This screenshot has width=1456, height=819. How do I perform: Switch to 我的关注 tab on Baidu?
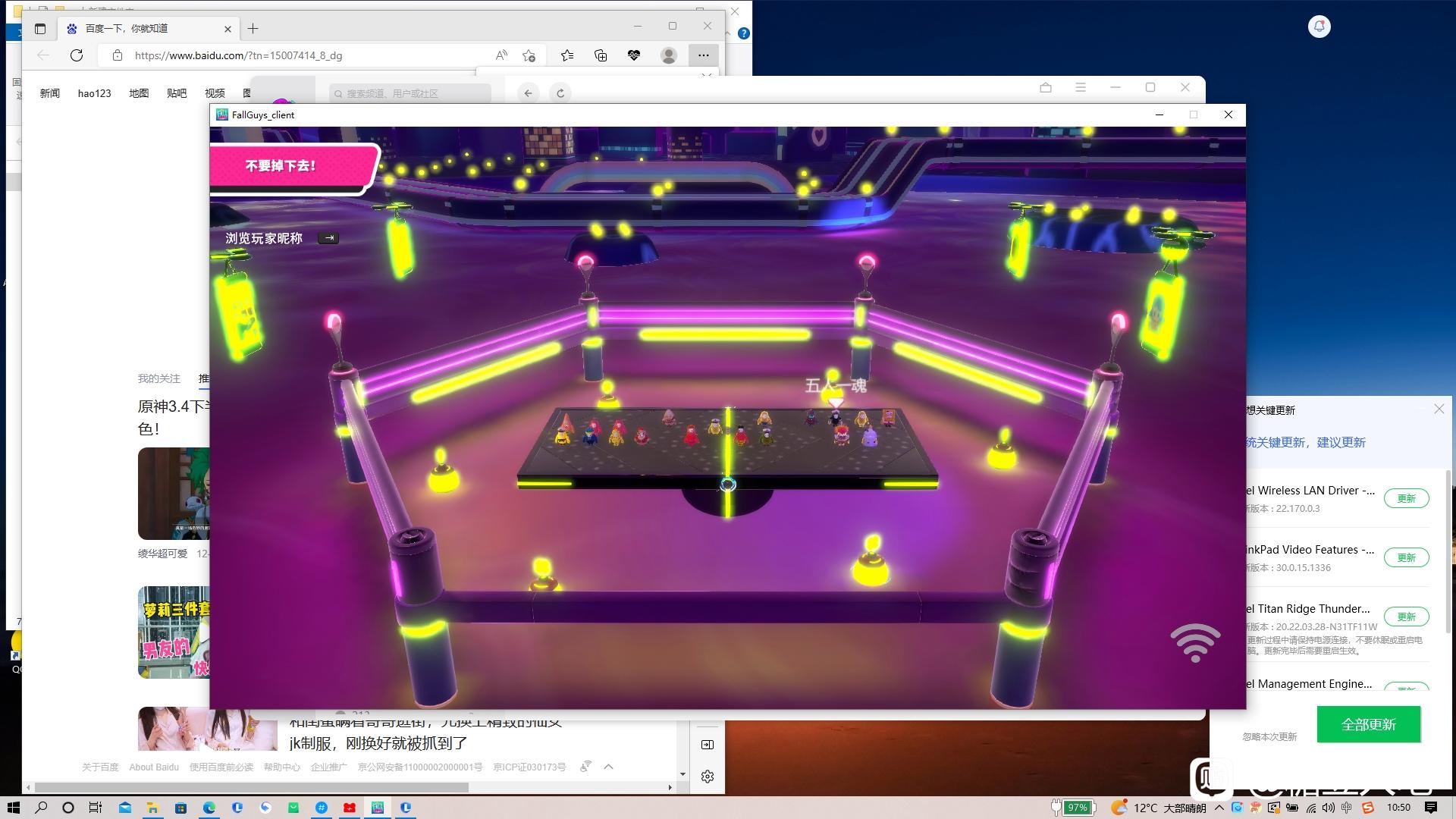coord(159,378)
